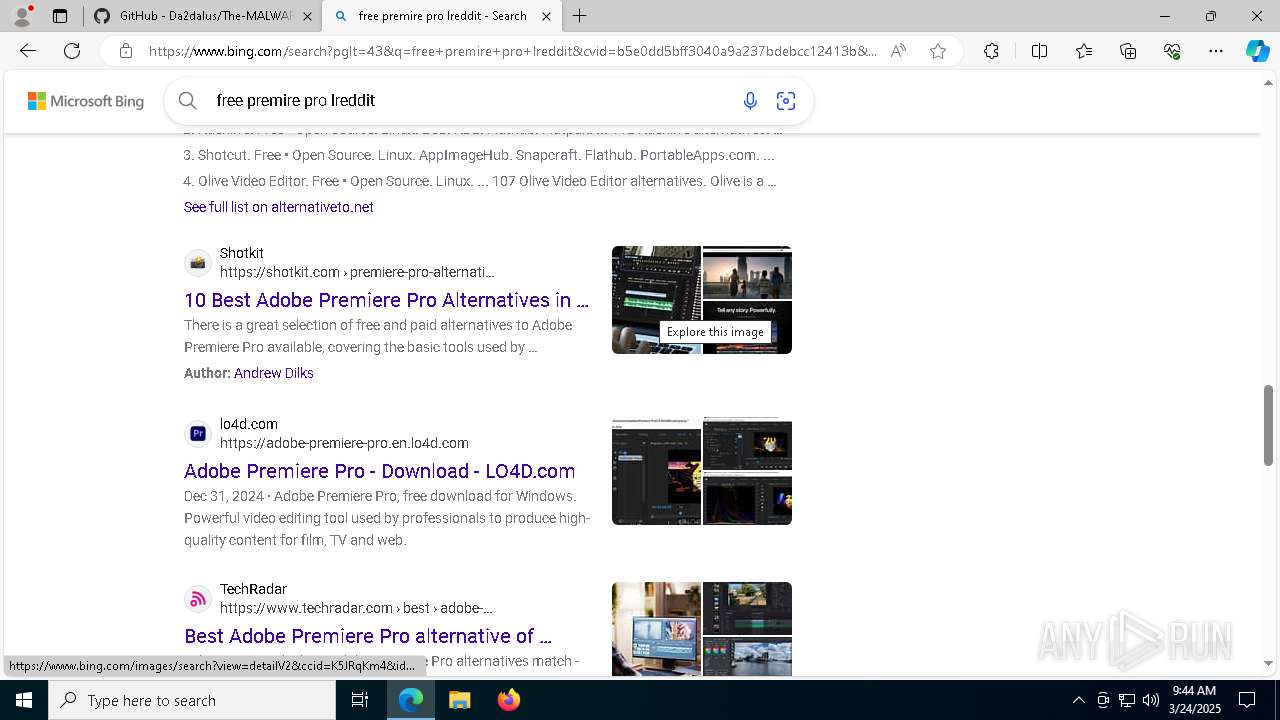Open Shotkit sunset people thumbnail
This screenshot has width=1280, height=720.
pos(747,272)
